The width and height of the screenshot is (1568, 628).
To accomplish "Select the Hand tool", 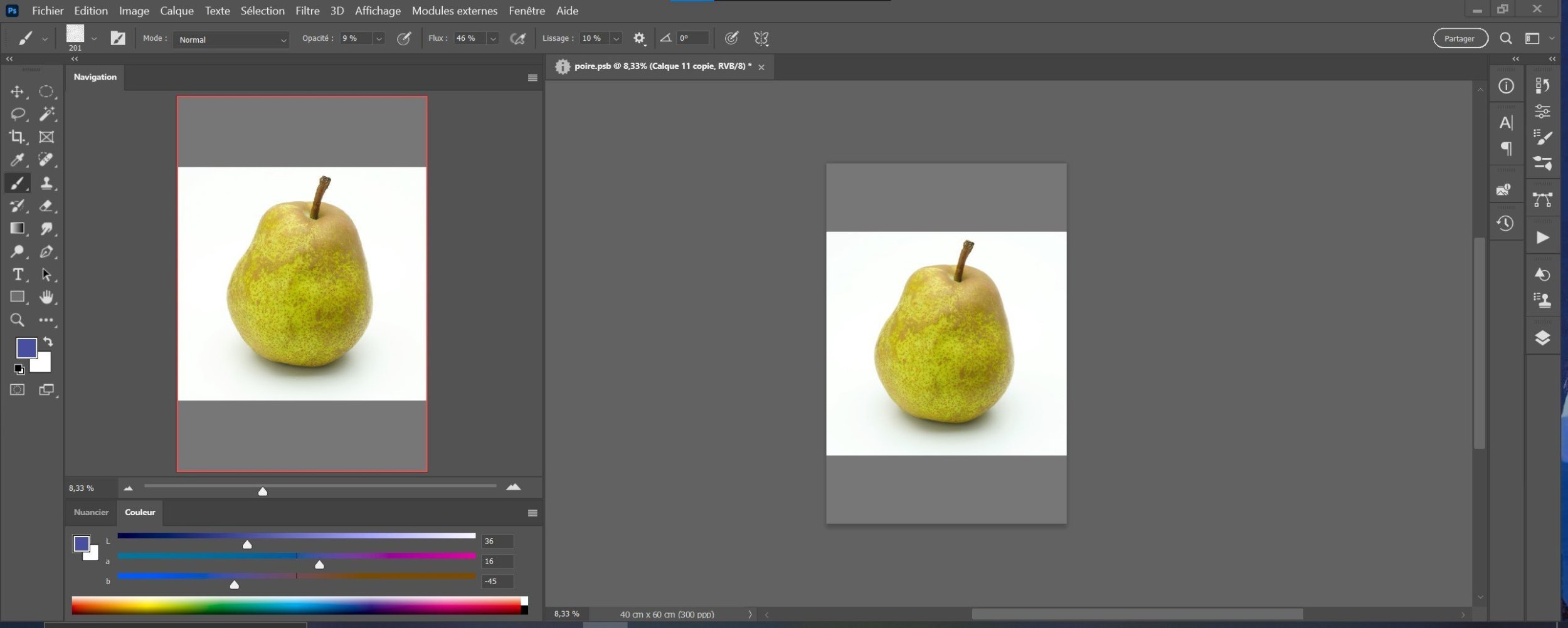I will pyautogui.click(x=46, y=297).
